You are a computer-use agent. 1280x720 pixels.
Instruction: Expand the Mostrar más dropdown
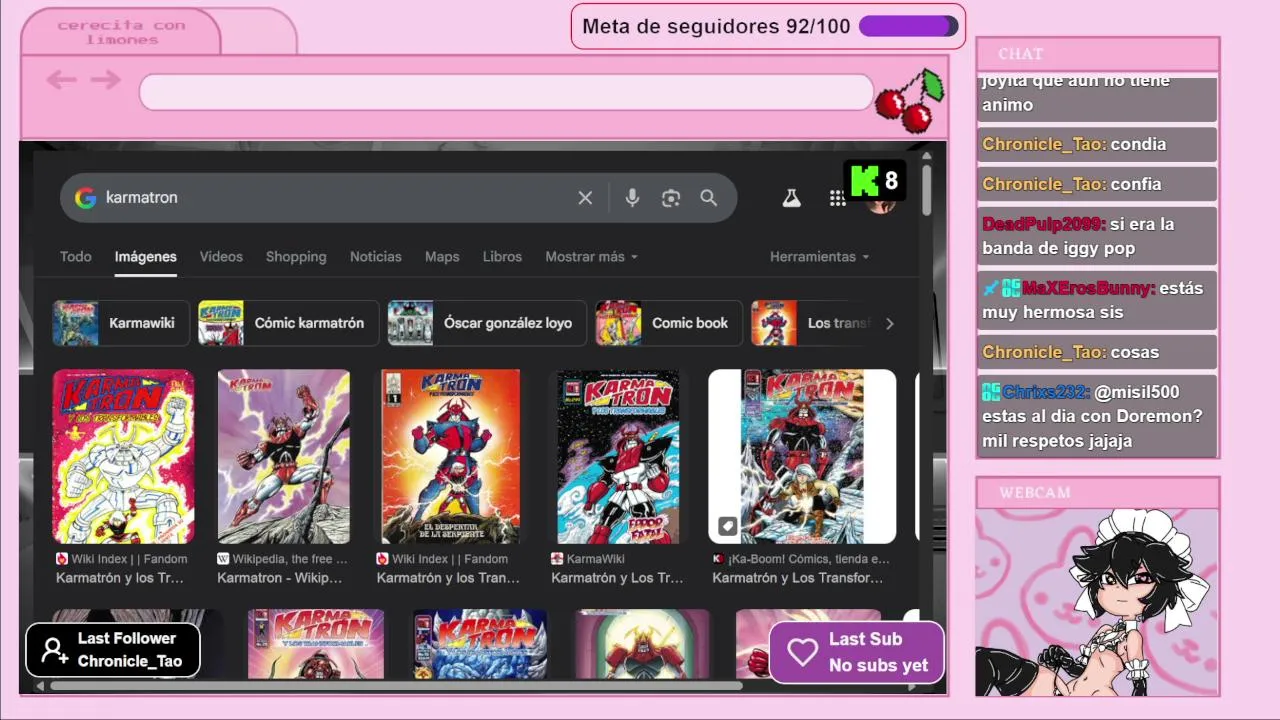tap(591, 257)
